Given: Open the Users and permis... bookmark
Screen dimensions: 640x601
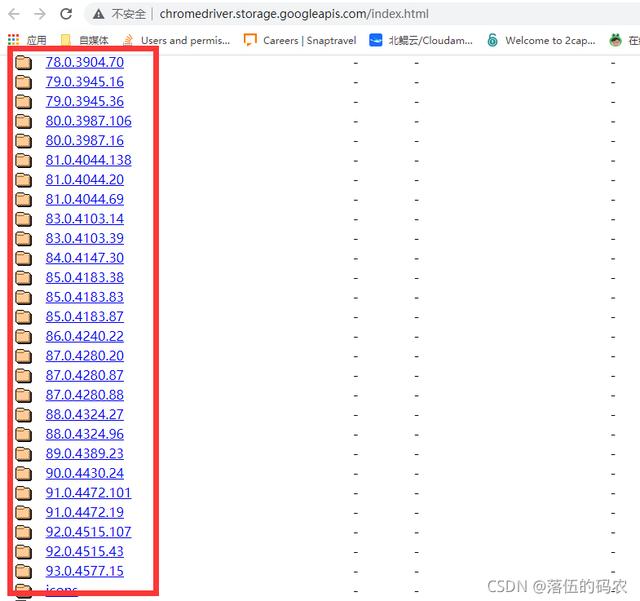Looking at the screenshot, I should (176, 40).
